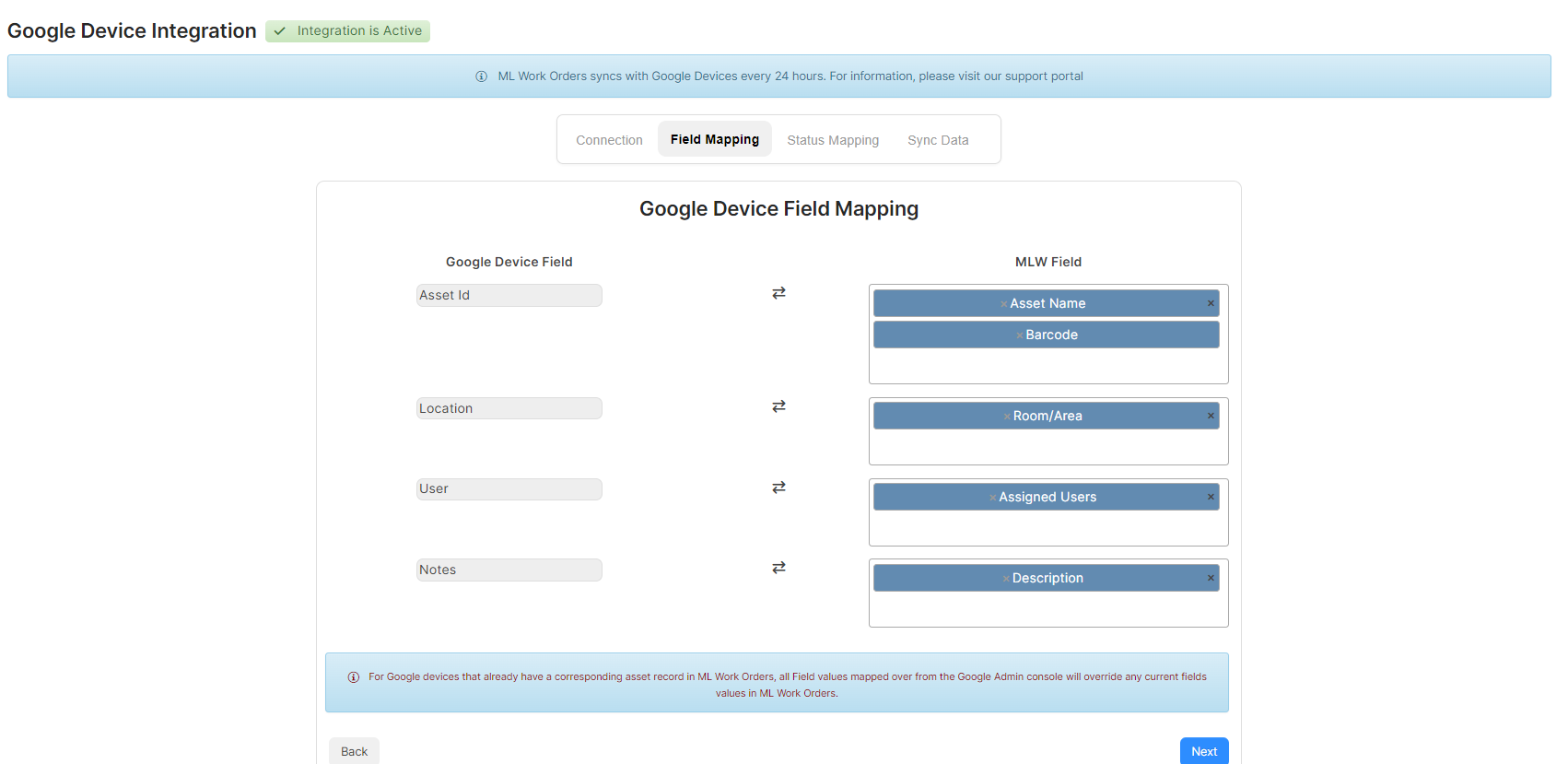This screenshot has height=764, width=1568.
Task: Click the Back button
Action: pyautogui.click(x=354, y=751)
